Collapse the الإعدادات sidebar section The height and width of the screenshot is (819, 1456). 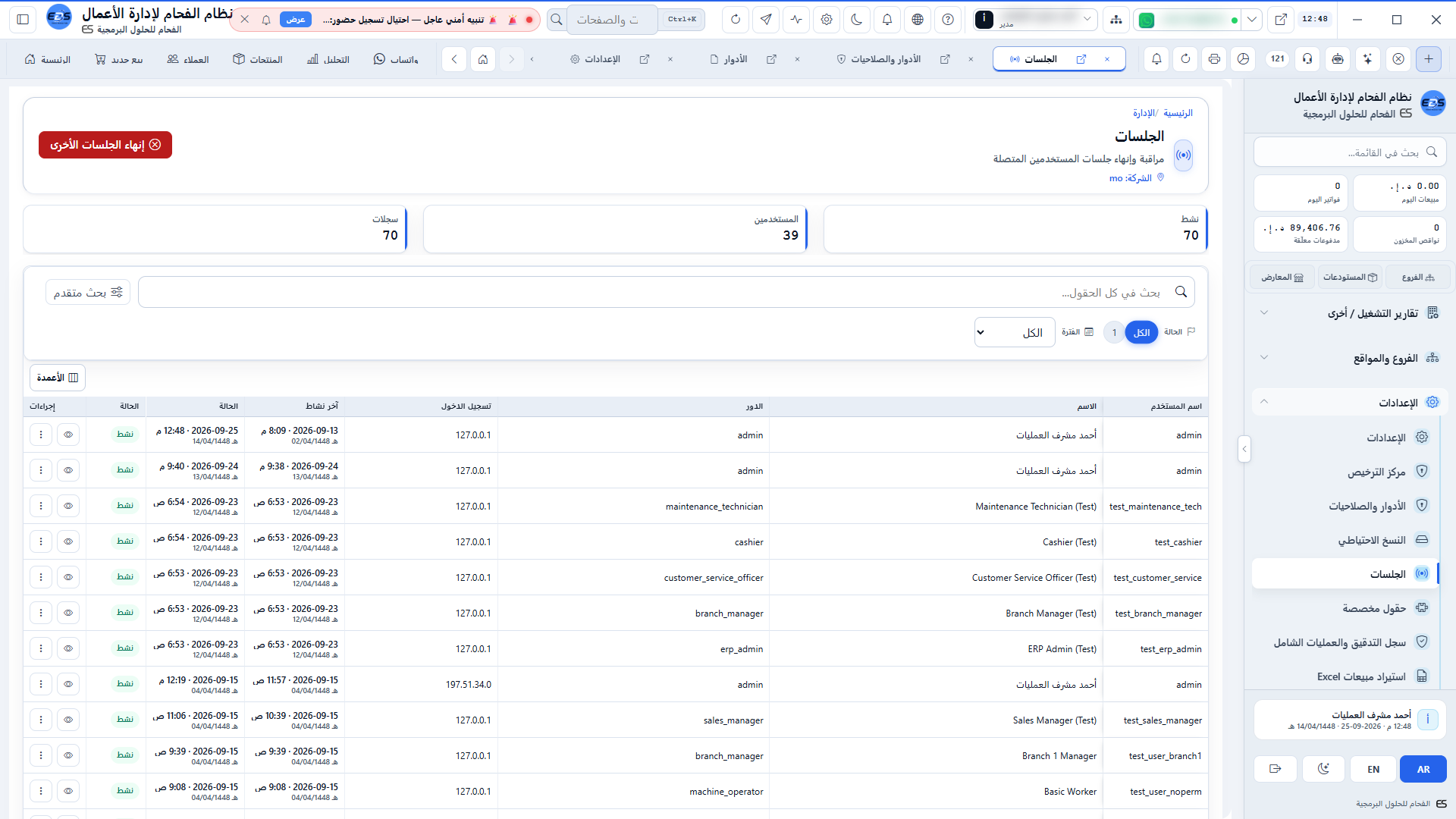(1350, 402)
